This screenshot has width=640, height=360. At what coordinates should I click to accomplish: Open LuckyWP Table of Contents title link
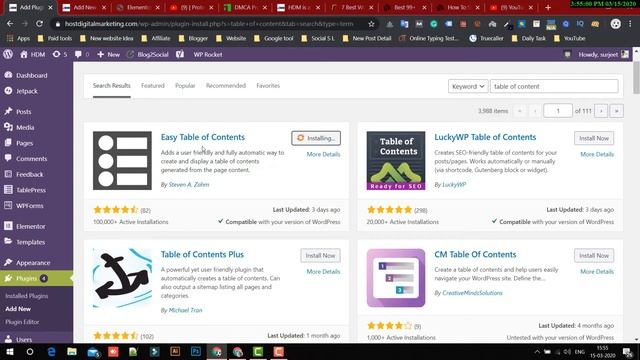[x=485, y=137]
